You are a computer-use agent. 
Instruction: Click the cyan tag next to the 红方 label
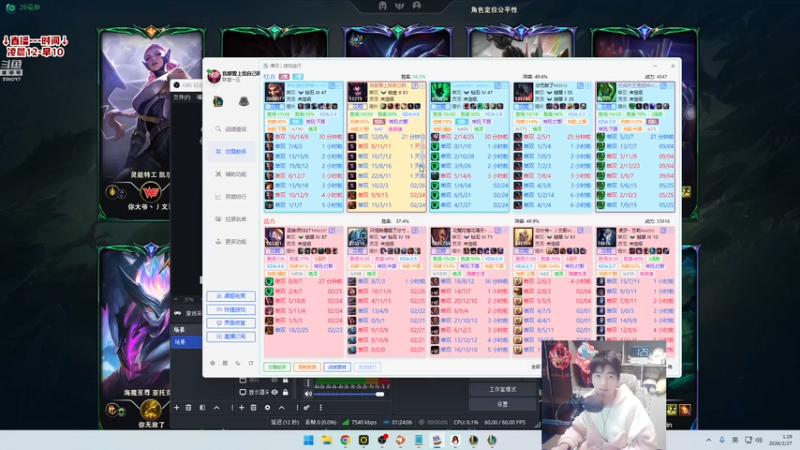click(298, 77)
